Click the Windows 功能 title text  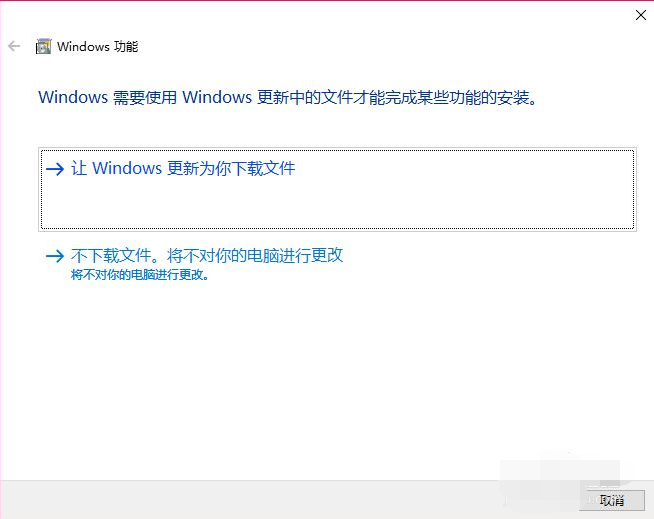98,47
